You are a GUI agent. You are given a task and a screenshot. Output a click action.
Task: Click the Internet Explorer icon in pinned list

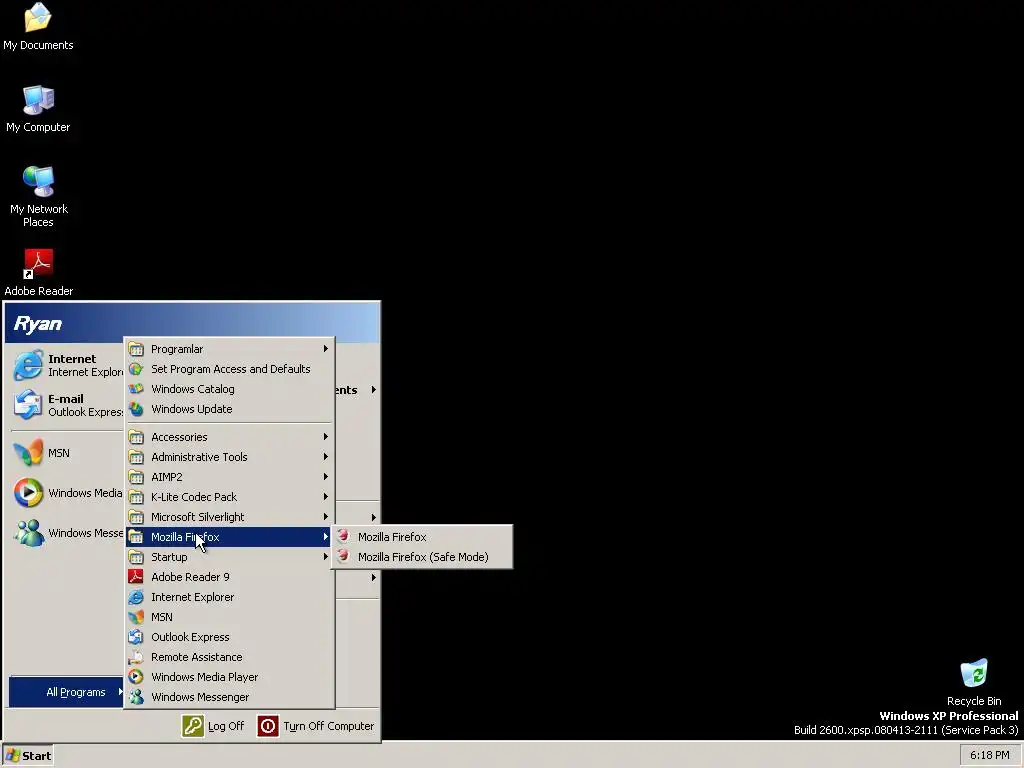(28, 365)
